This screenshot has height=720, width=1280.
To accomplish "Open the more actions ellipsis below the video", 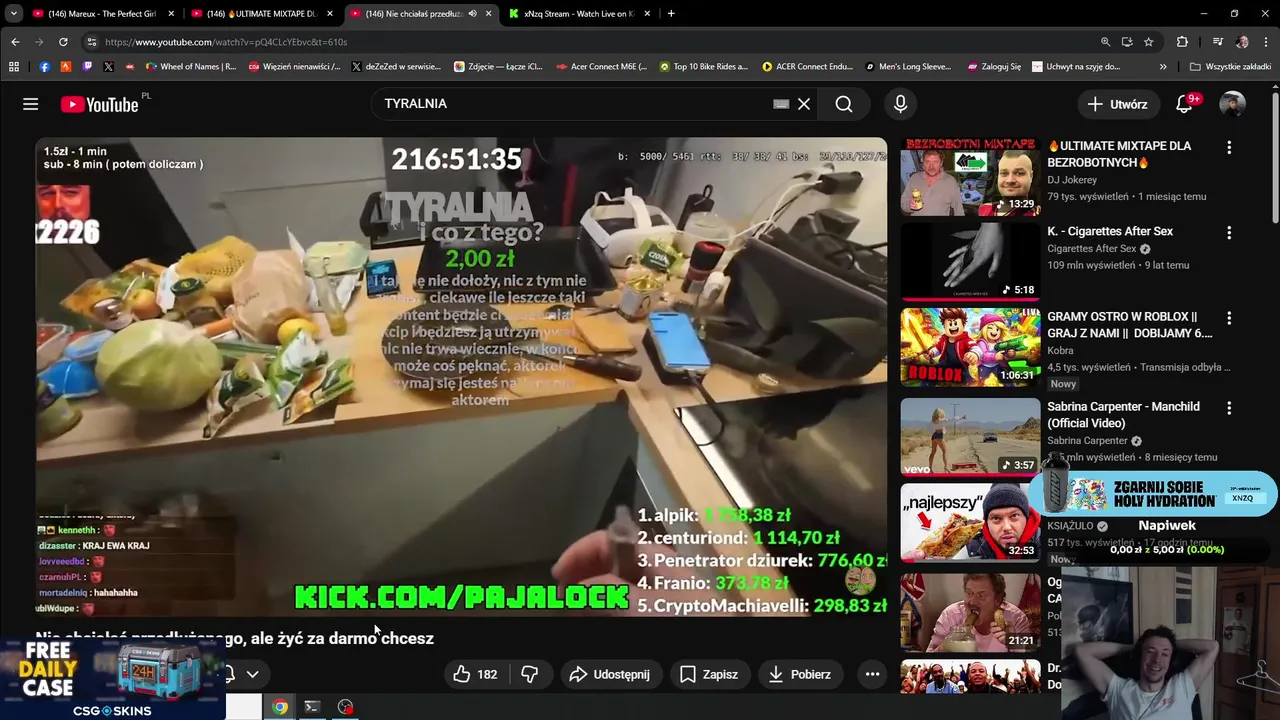I will coord(872,674).
